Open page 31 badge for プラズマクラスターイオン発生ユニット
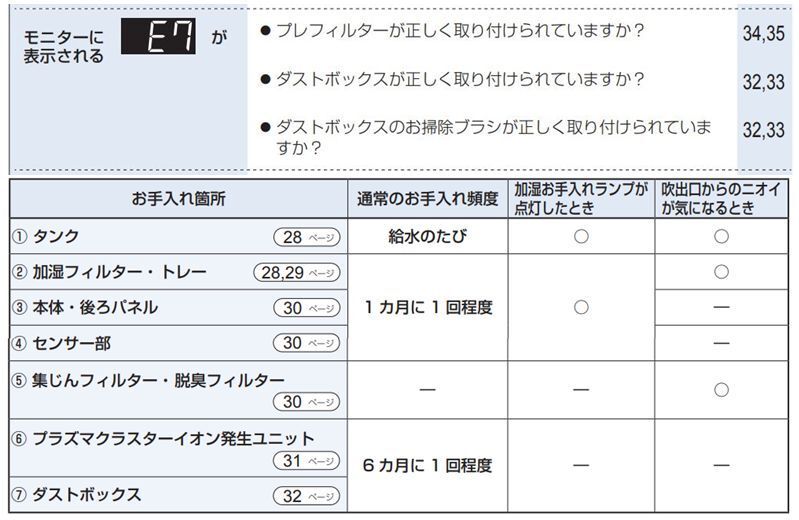Image resolution: width=799 pixels, height=520 pixels. point(306,461)
